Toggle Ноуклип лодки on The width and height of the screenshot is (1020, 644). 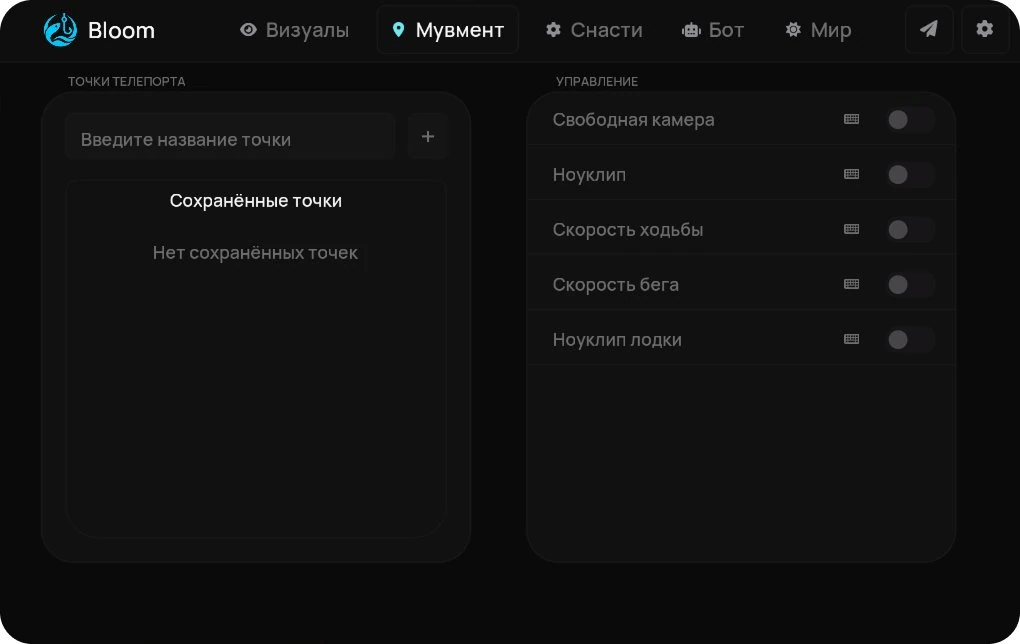(910, 339)
